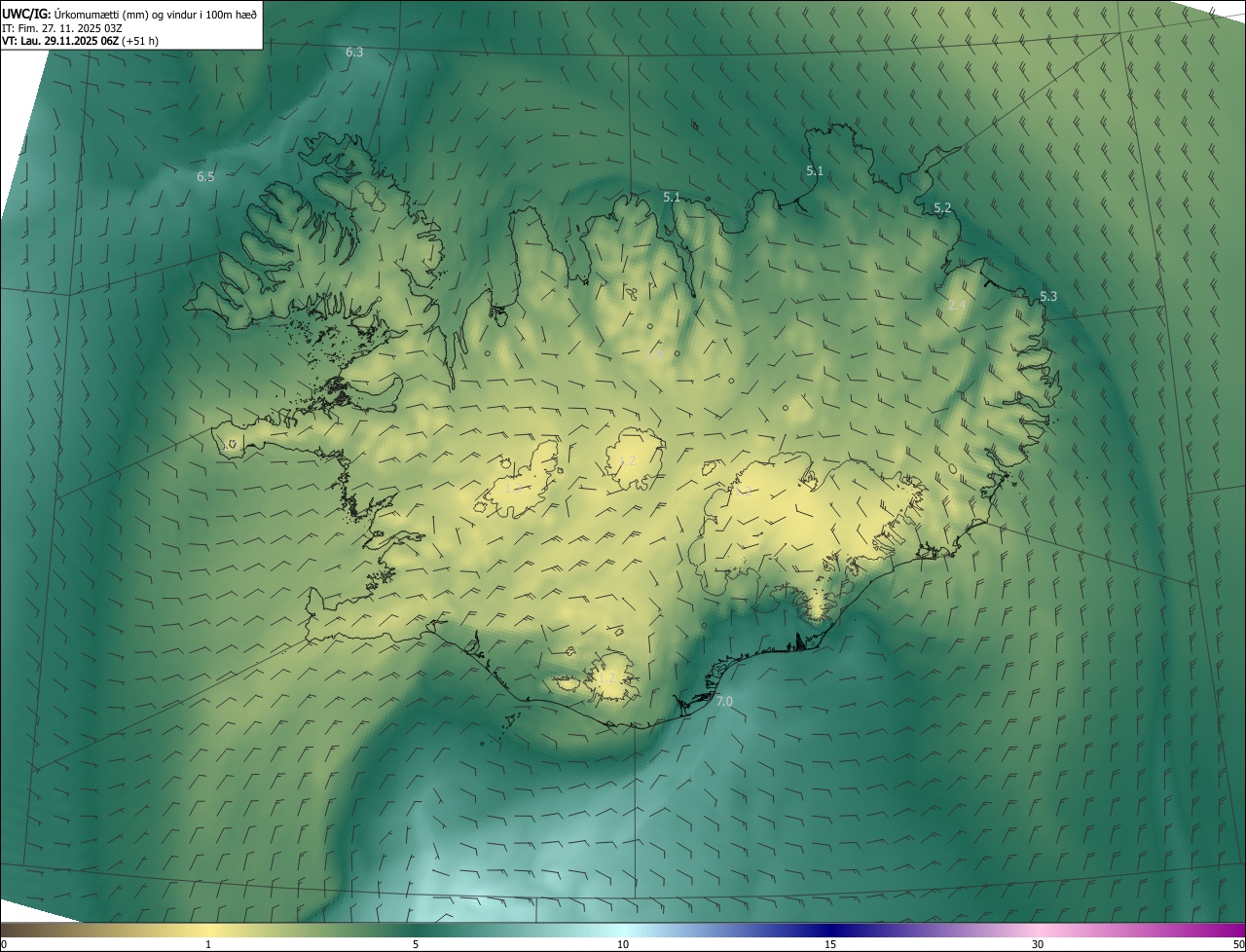Click the 2.4 value label in east Iceland
The width and height of the screenshot is (1246, 952).
coord(957,306)
